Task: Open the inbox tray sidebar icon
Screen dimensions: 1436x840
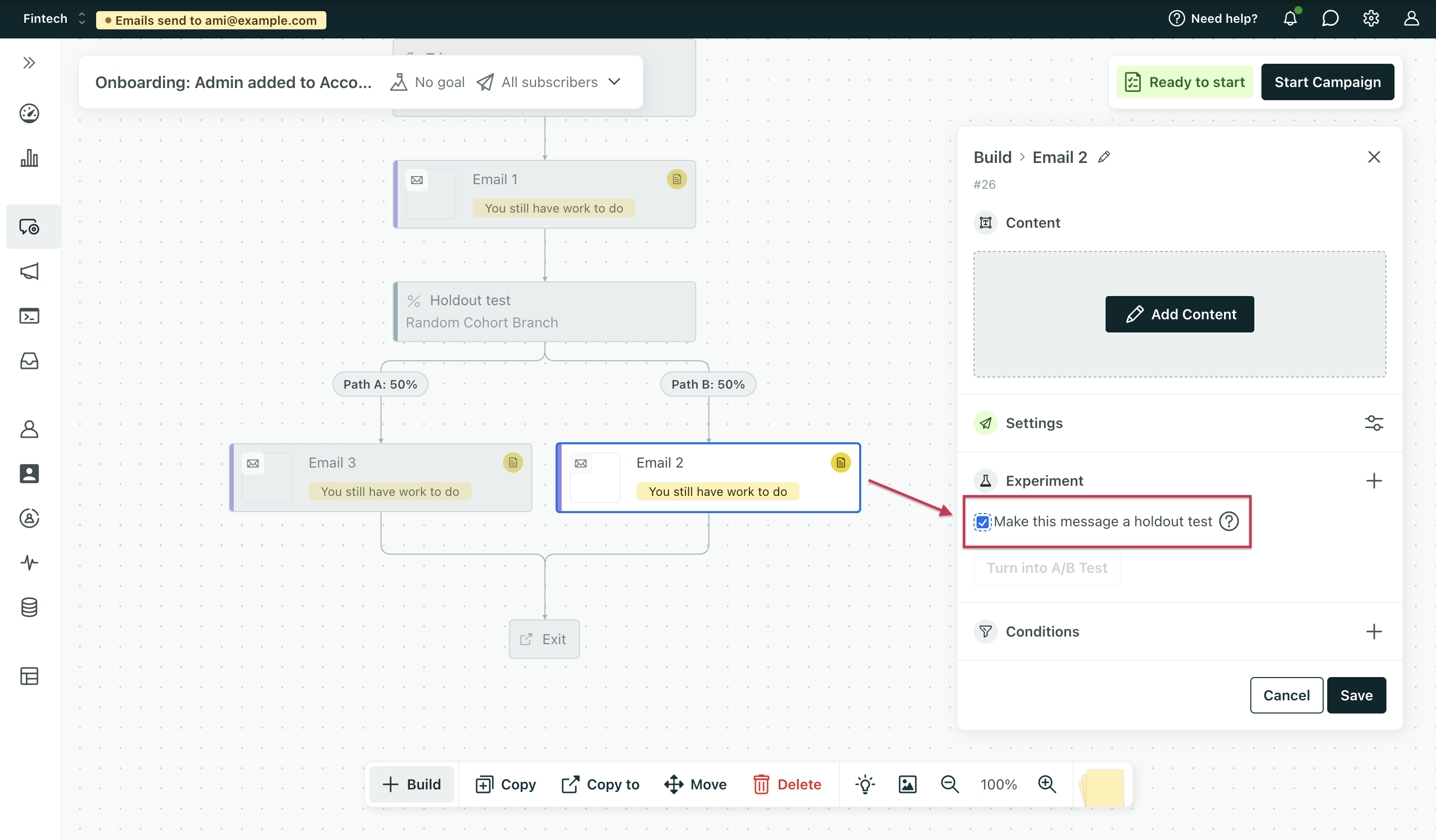Action: tap(29, 361)
